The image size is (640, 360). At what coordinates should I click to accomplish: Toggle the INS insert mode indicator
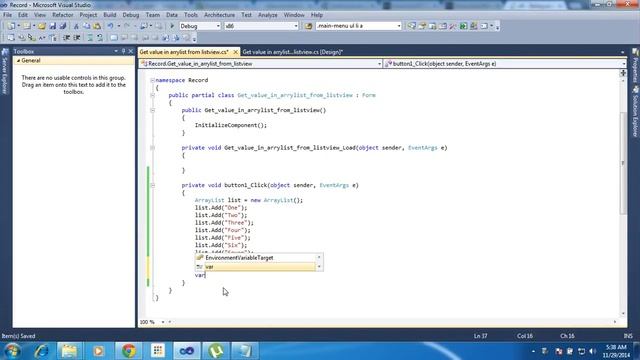coord(628,336)
